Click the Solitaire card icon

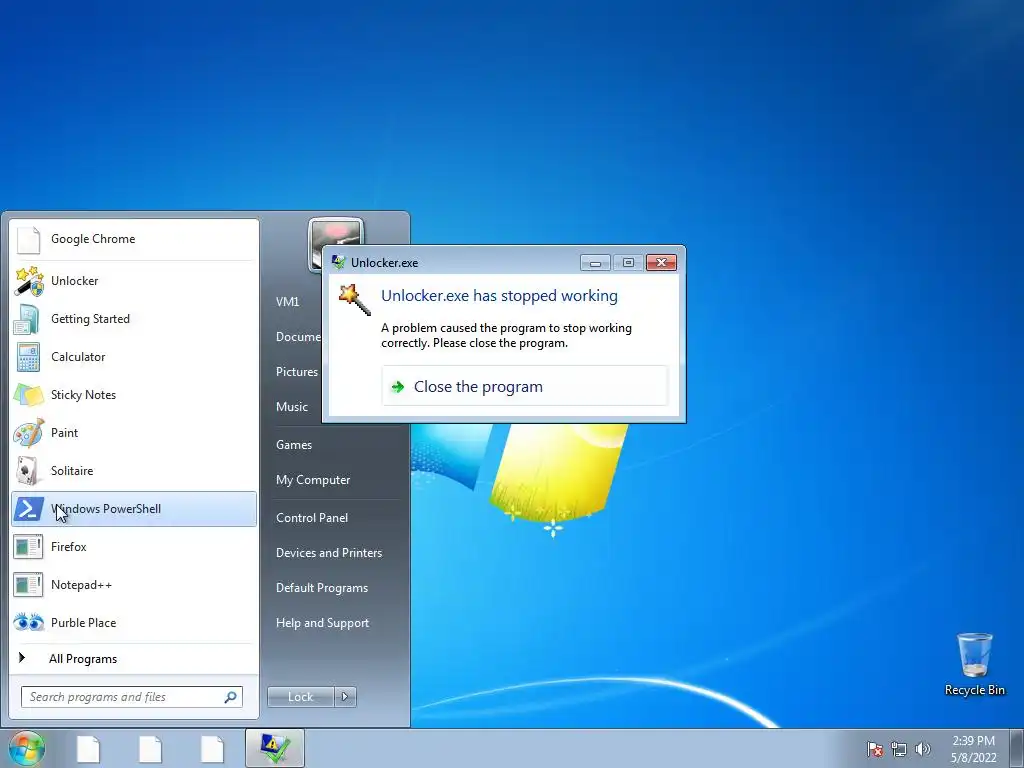tap(28, 470)
